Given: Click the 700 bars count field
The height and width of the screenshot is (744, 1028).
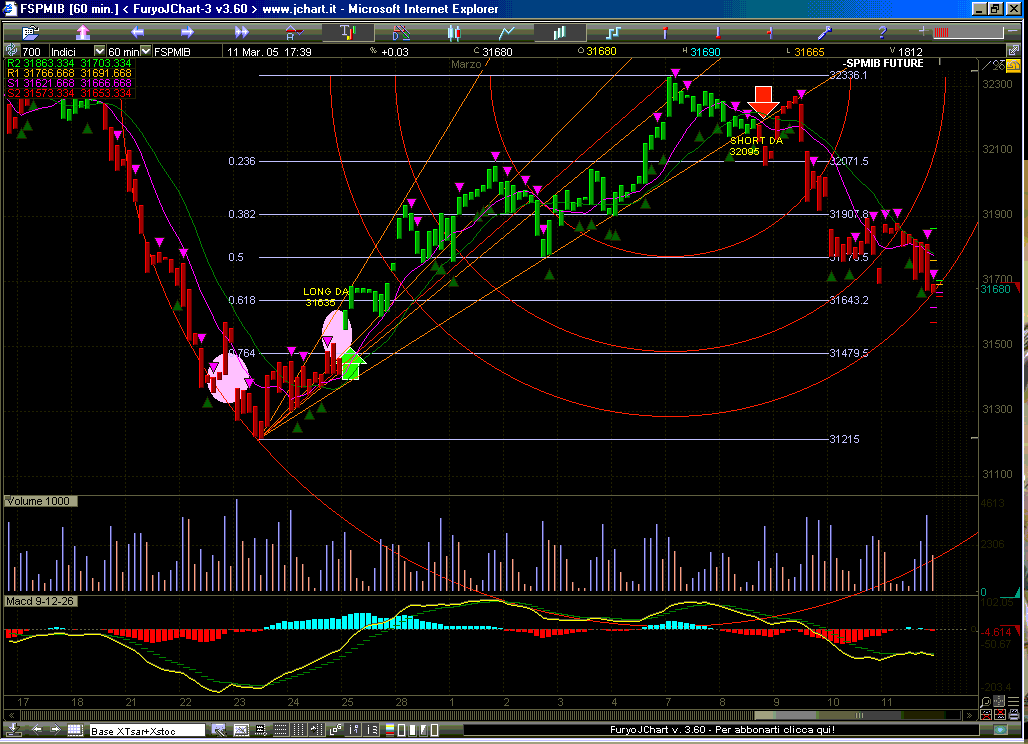Looking at the screenshot, I should click(32, 51).
